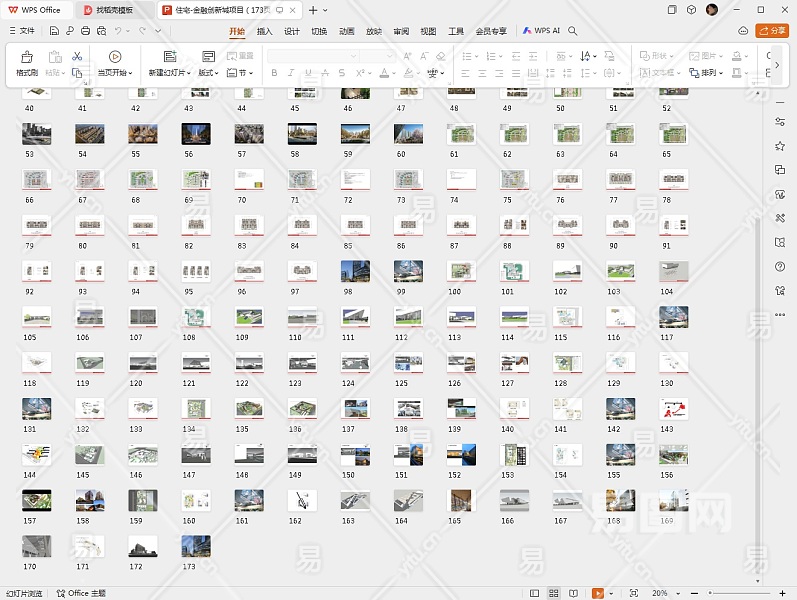Select slide thumbnail number 98

pos(355,271)
